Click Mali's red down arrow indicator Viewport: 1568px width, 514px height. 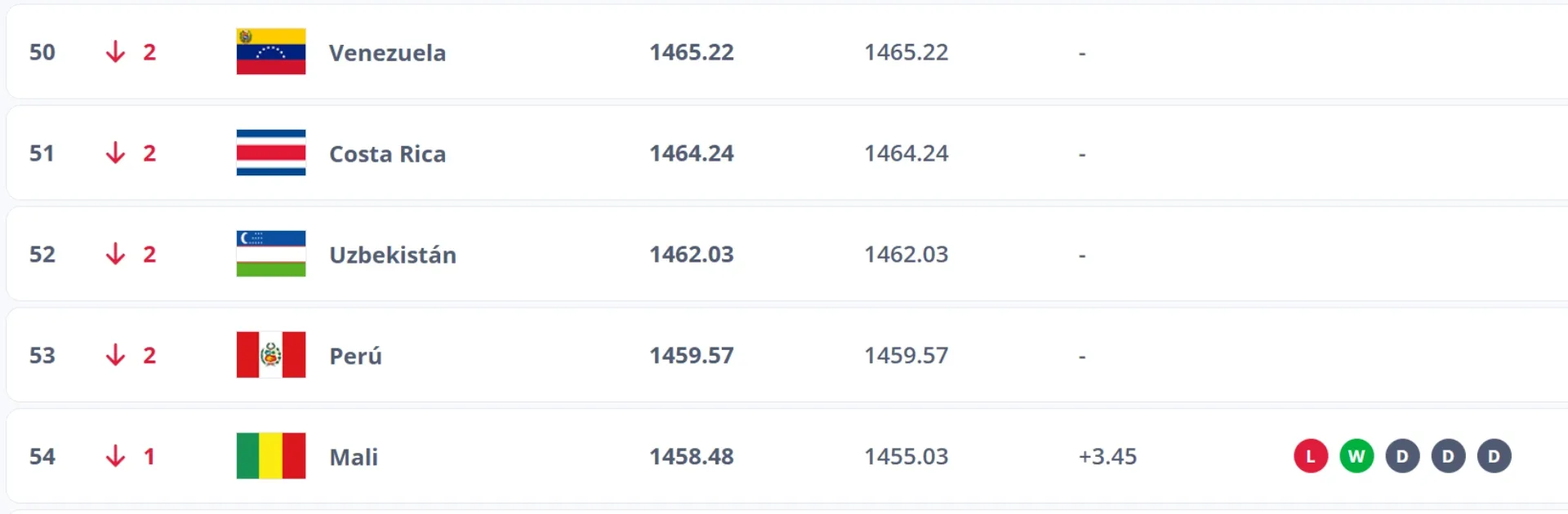click(x=116, y=456)
